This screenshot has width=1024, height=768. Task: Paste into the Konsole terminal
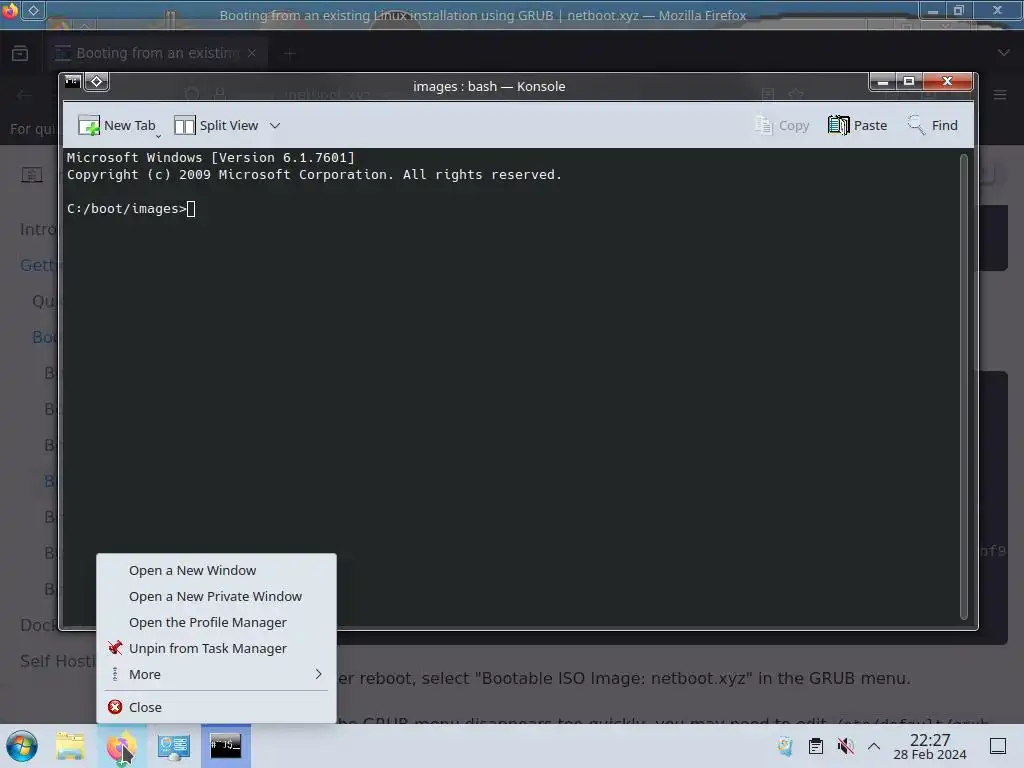tap(857, 125)
